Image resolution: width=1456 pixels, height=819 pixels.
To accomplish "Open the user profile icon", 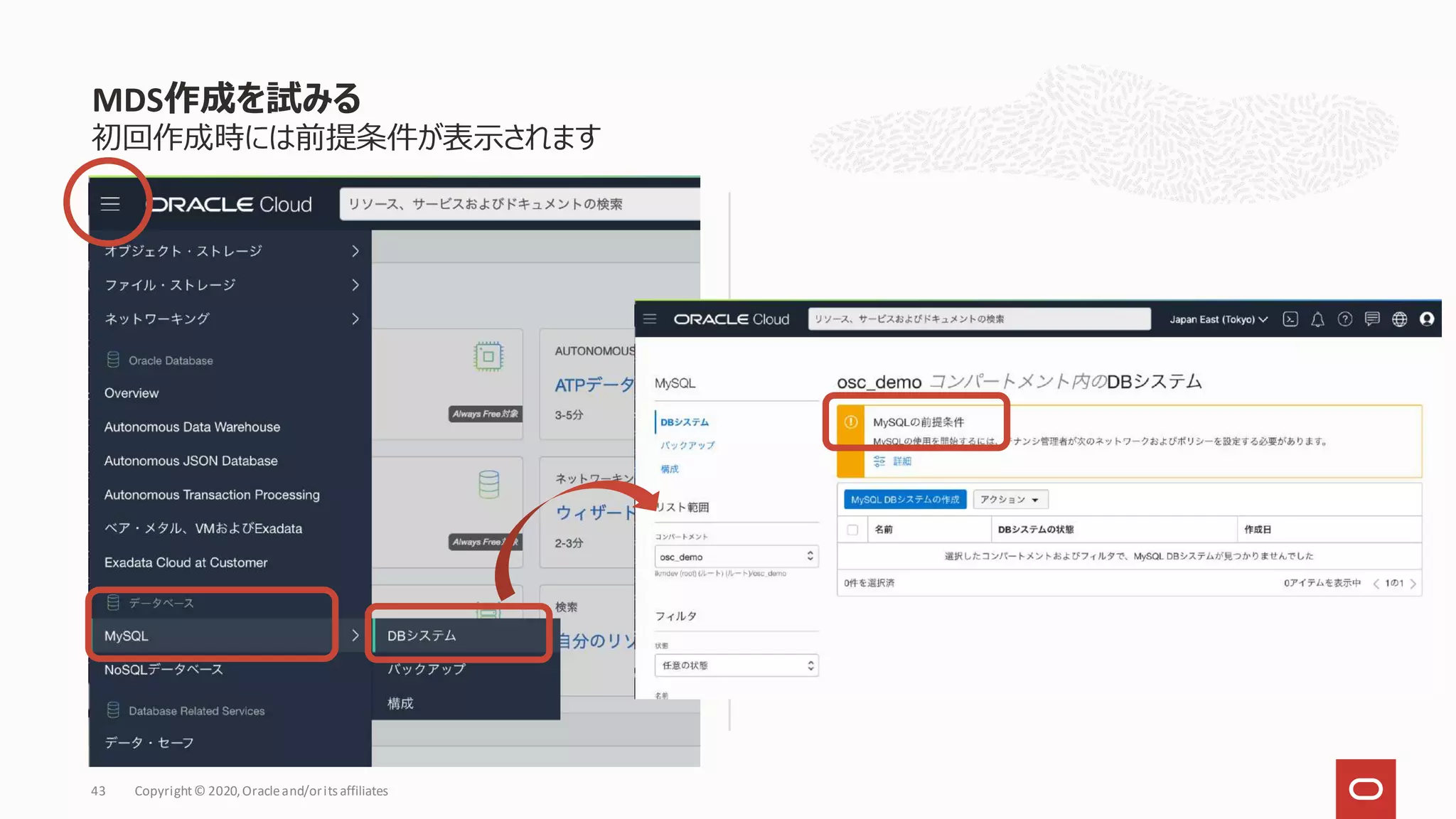I will [x=1427, y=319].
